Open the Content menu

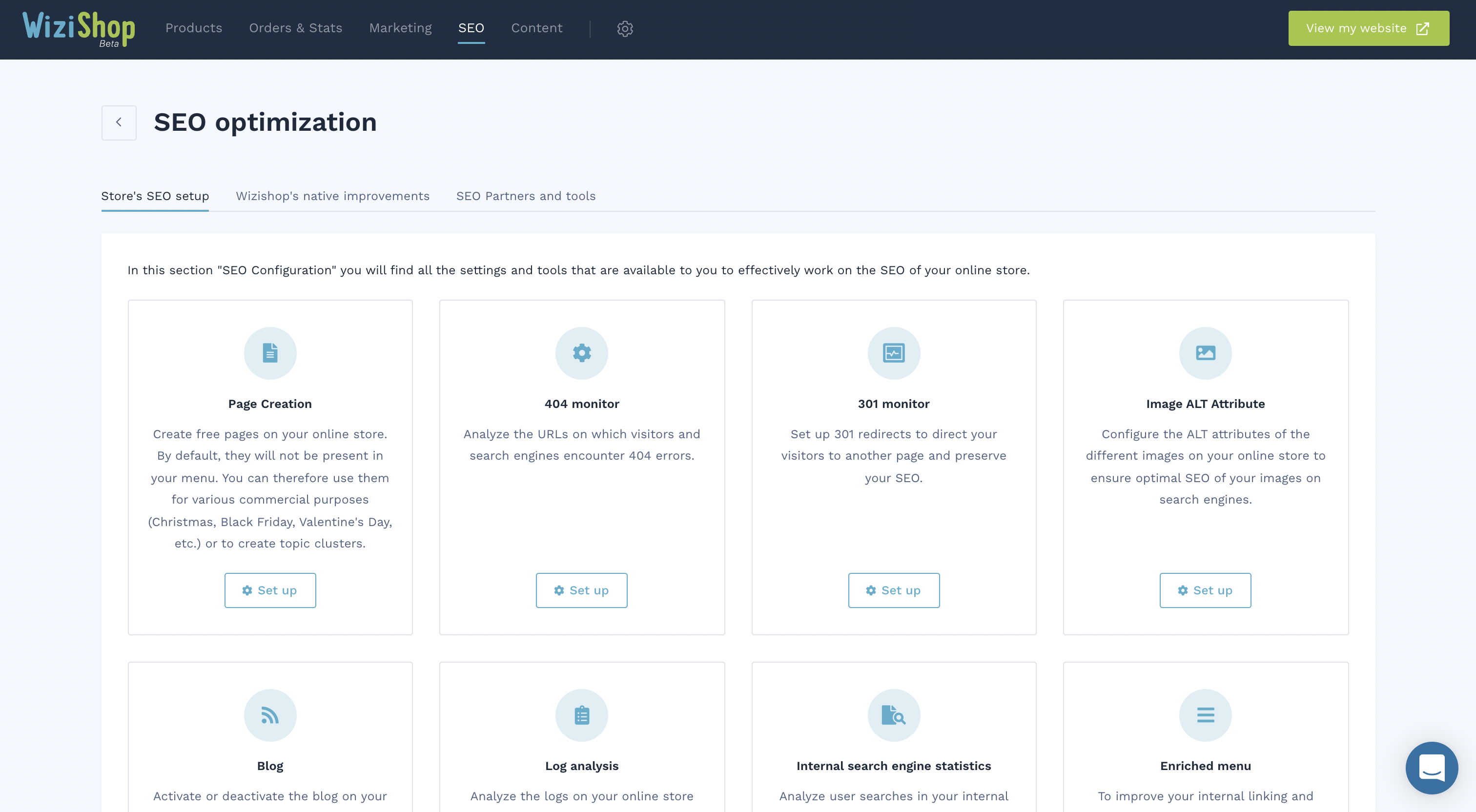pos(537,28)
